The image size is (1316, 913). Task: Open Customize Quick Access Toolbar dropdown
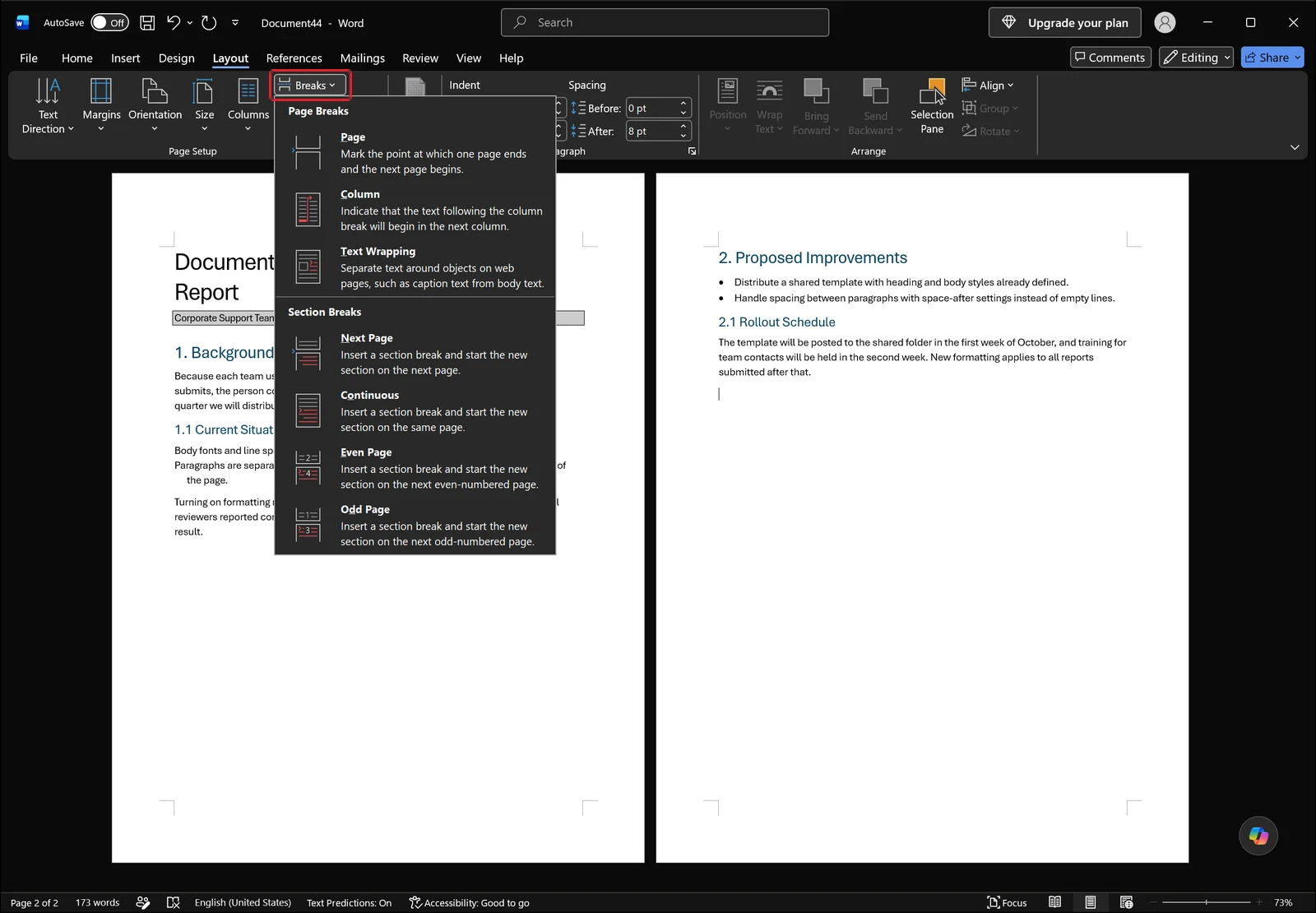(235, 23)
